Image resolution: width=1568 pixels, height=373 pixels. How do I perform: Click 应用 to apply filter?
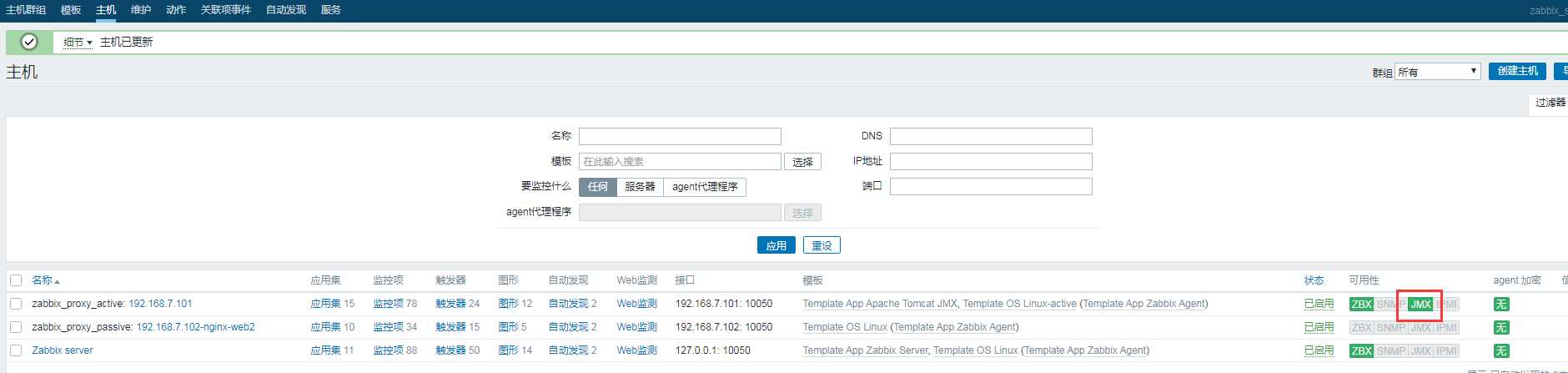(776, 245)
